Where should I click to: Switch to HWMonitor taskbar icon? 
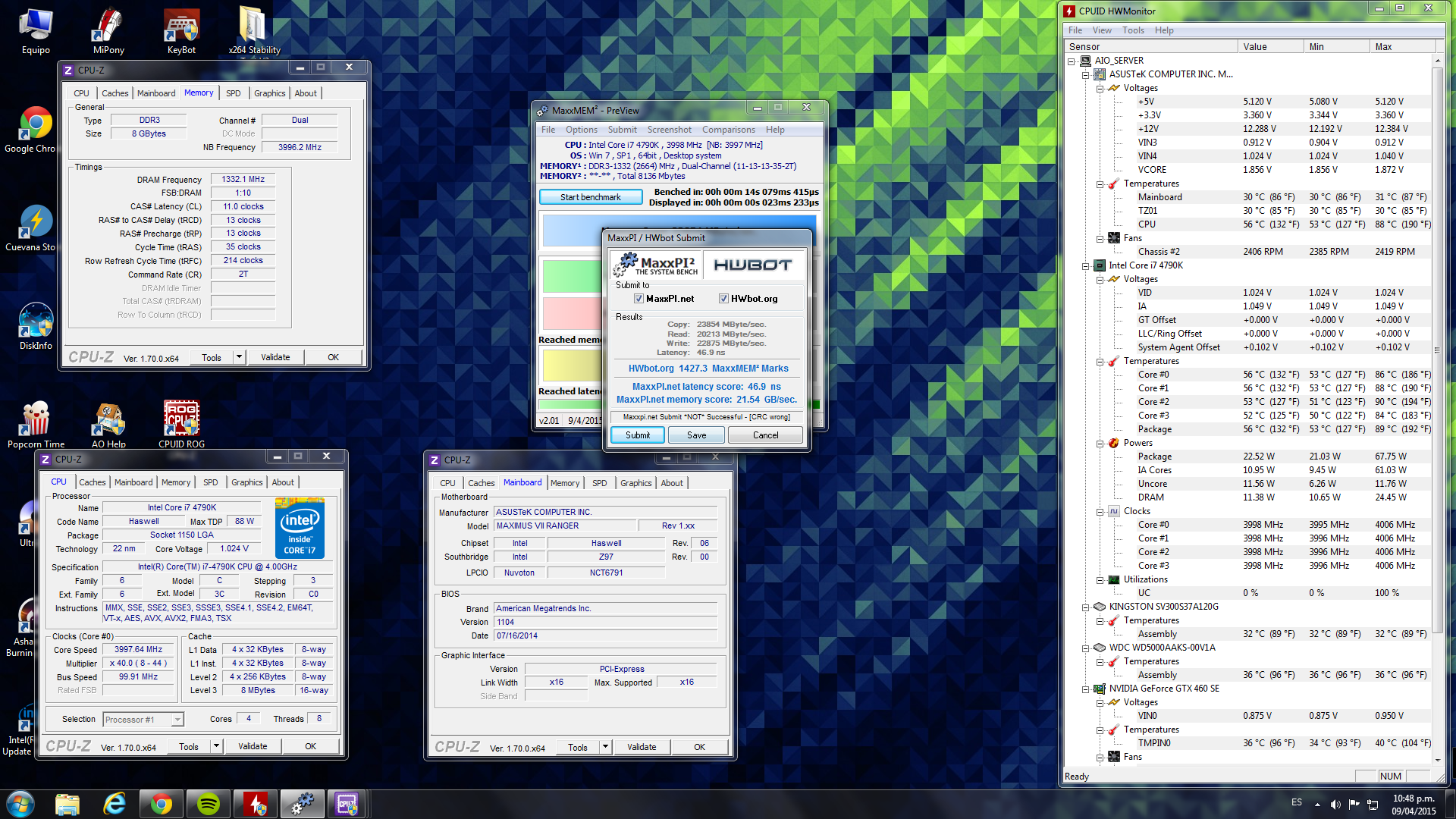256,804
